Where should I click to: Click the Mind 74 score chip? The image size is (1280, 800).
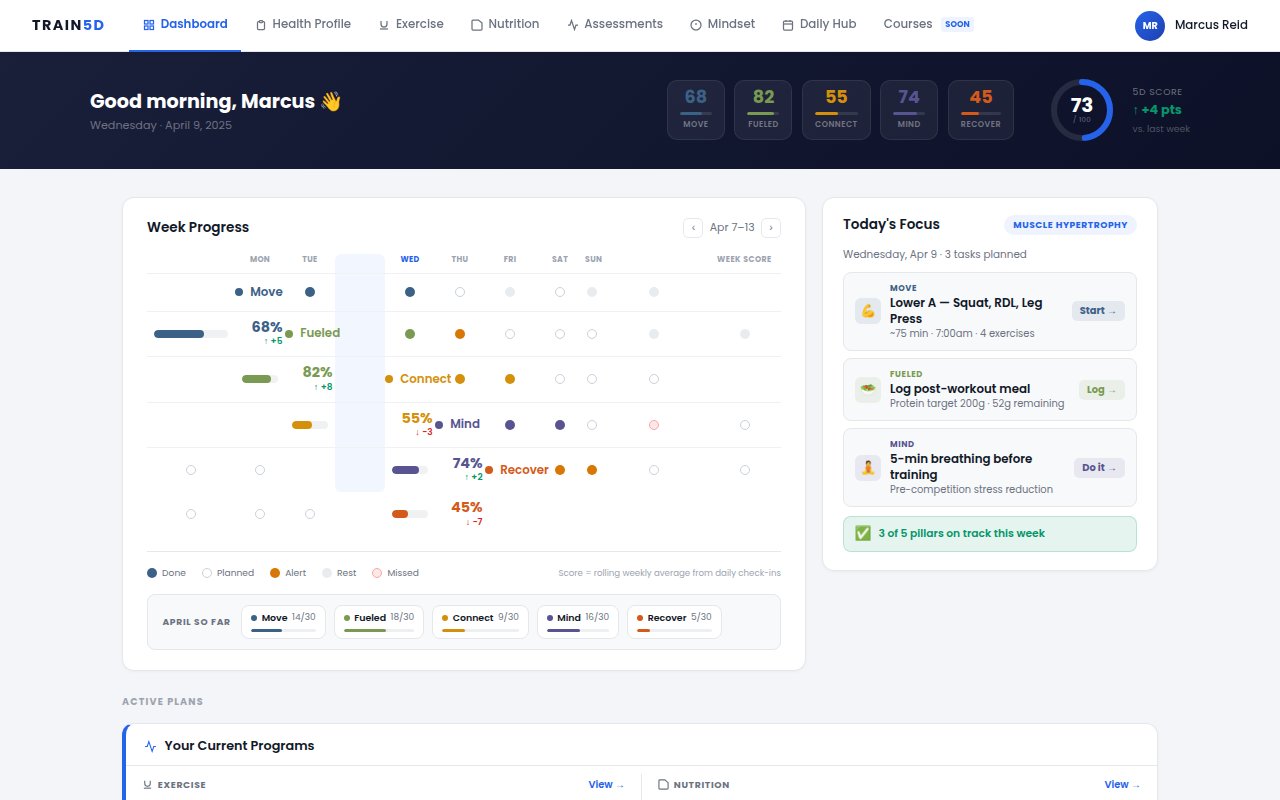pyautogui.click(x=909, y=110)
